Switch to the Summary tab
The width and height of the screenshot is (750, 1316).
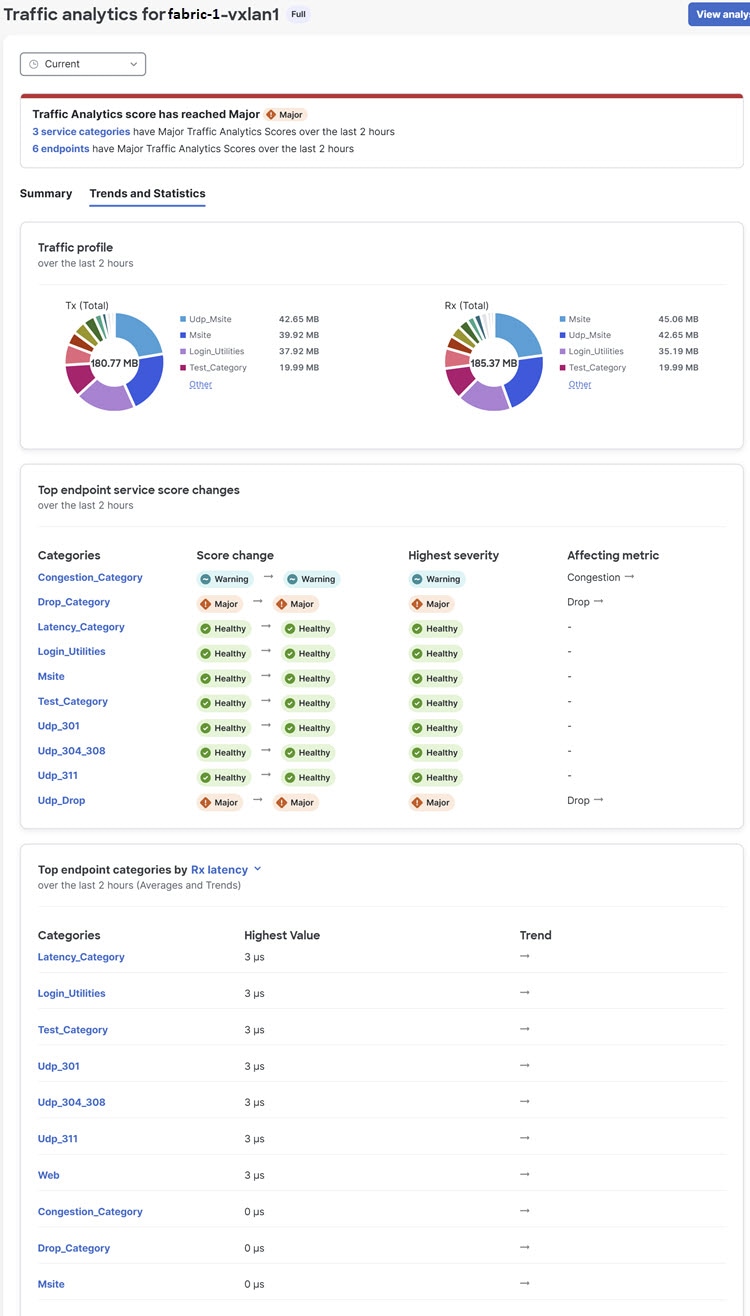tap(45, 193)
